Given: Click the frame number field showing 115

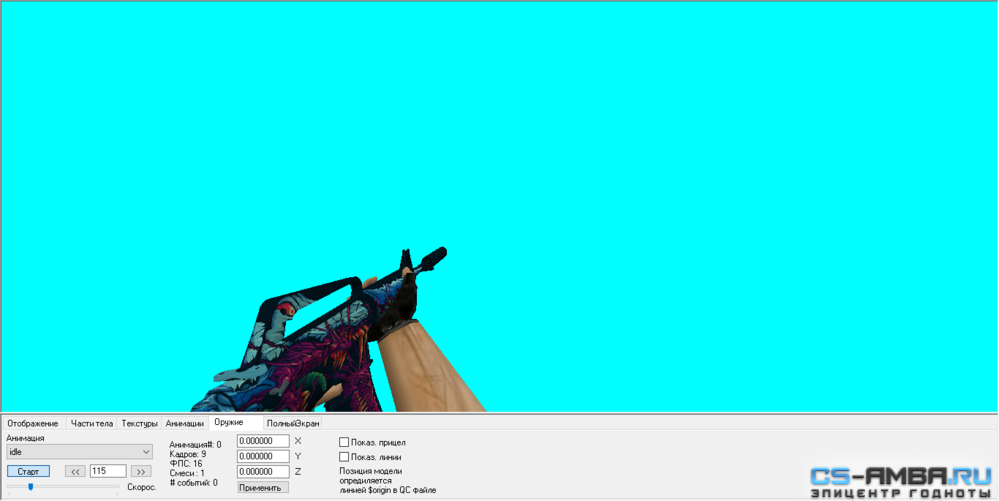Looking at the screenshot, I should pos(108,471).
